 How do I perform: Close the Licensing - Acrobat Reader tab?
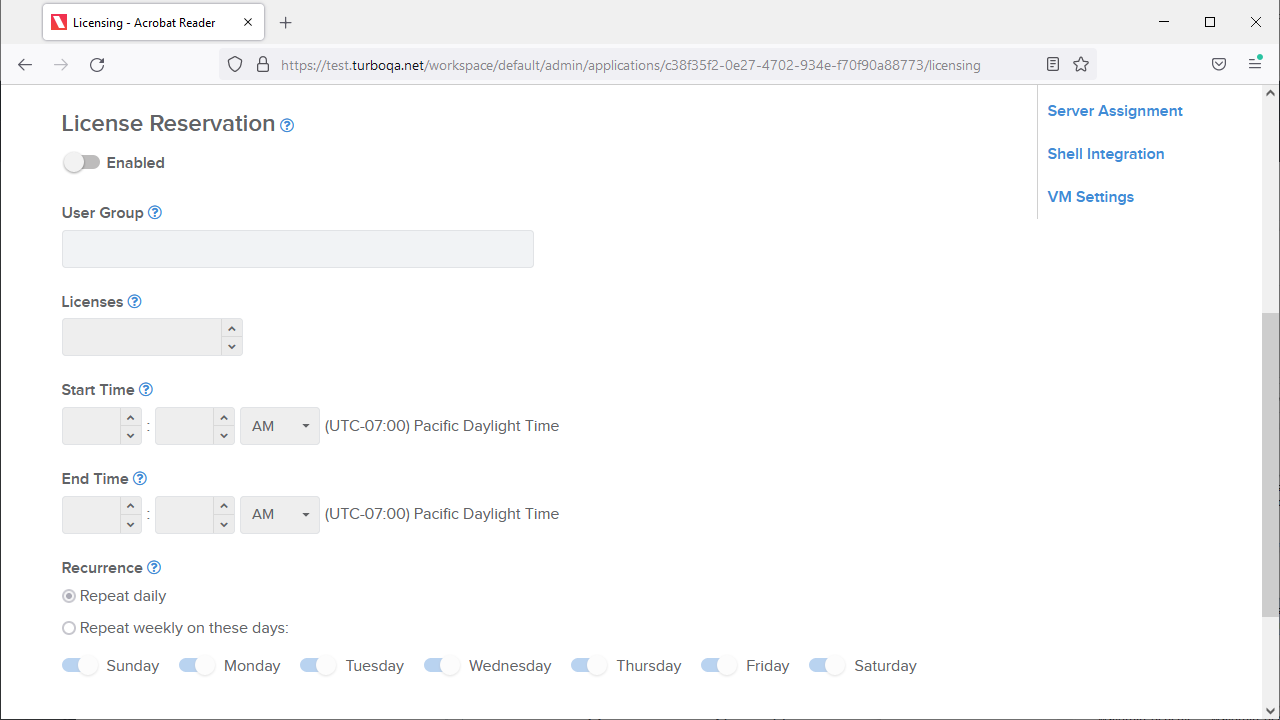pos(248,22)
